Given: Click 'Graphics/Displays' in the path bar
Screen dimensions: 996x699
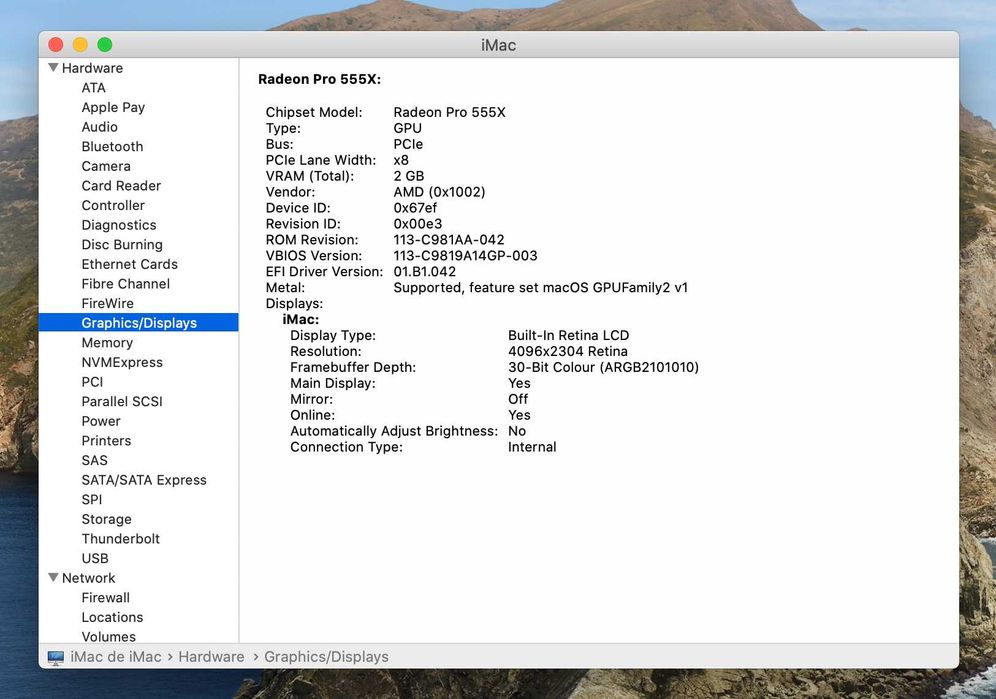Looking at the screenshot, I should coord(326,657).
